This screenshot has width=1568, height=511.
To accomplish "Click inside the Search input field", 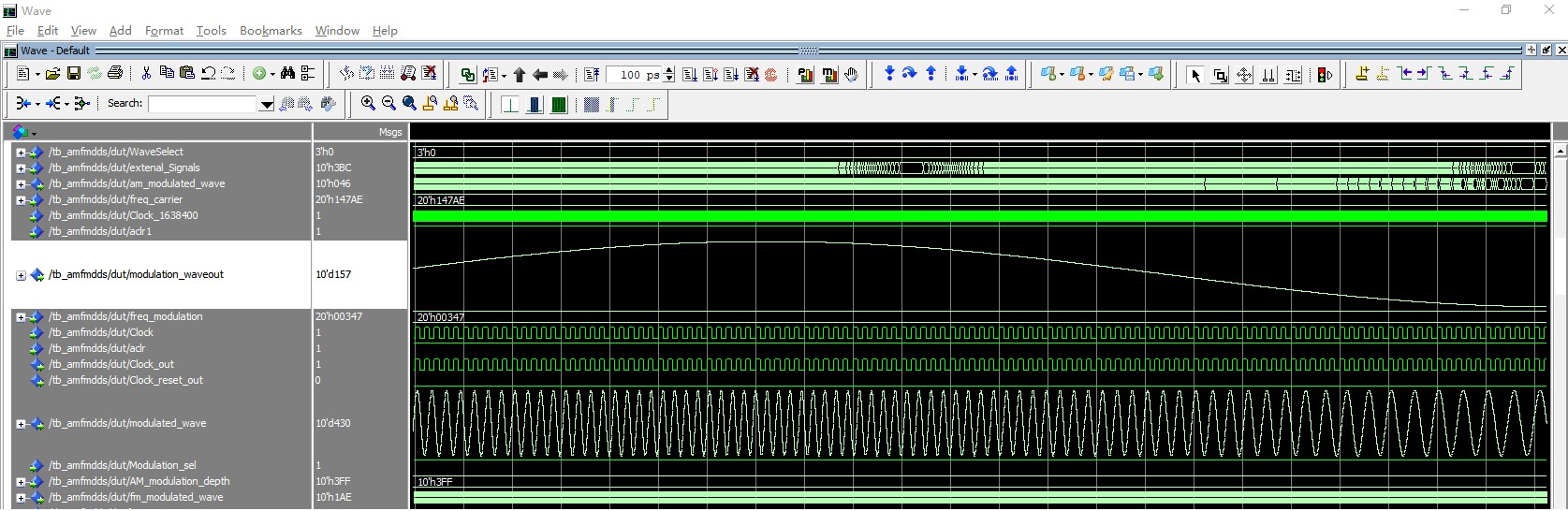I will 202,104.
